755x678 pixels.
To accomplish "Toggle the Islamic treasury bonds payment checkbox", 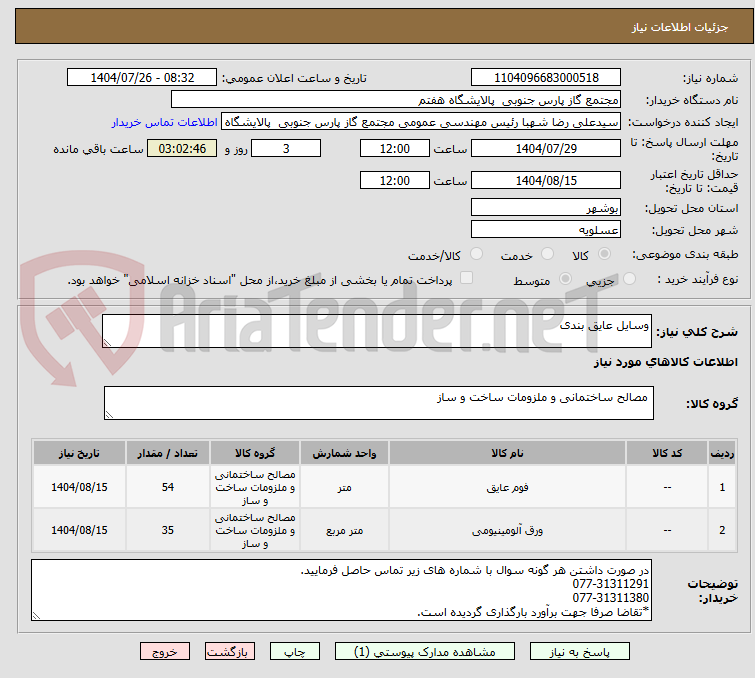I will pyautogui.click(x=466, y=278).
